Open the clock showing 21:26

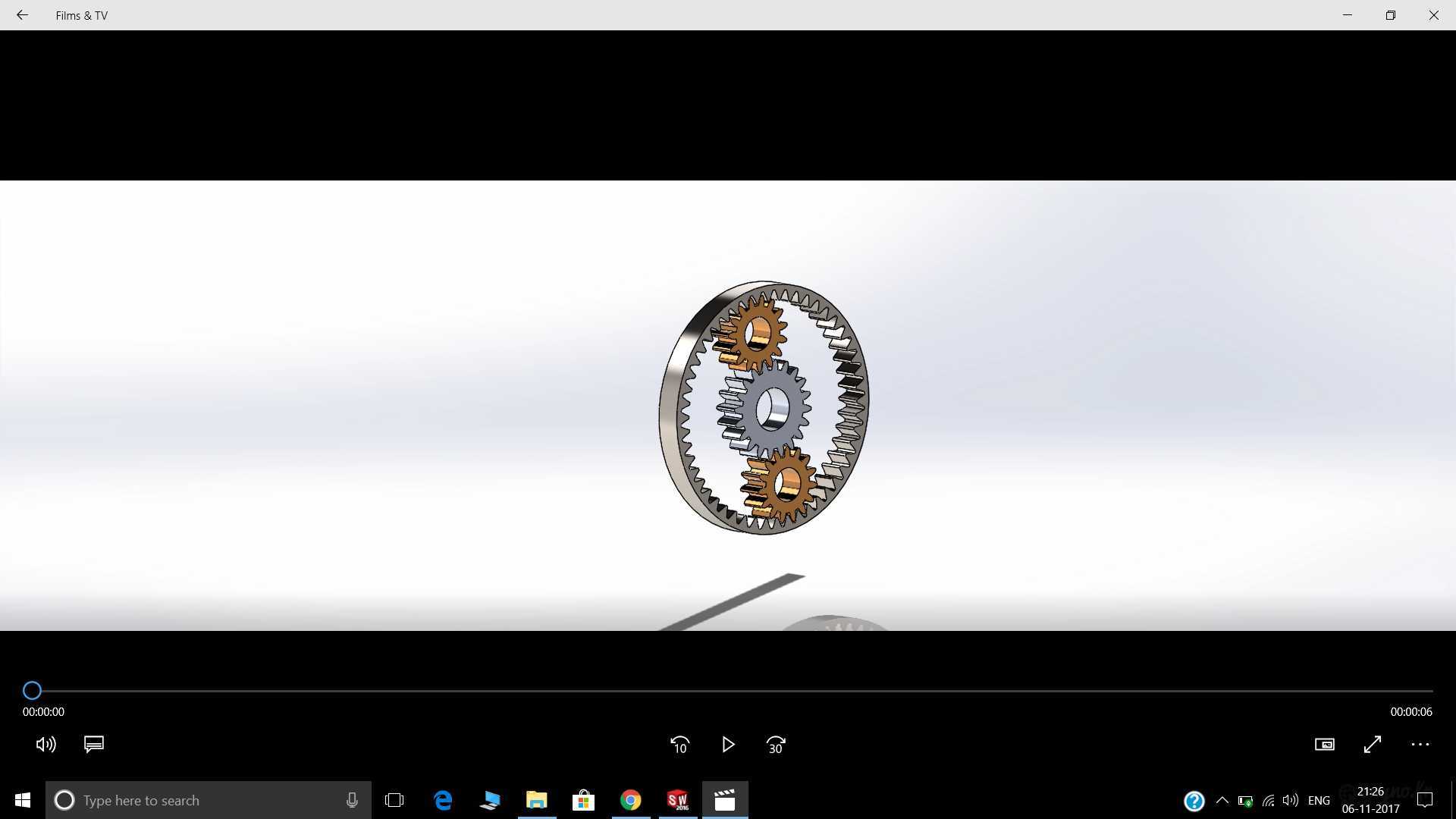click(x=1370, y=800)
